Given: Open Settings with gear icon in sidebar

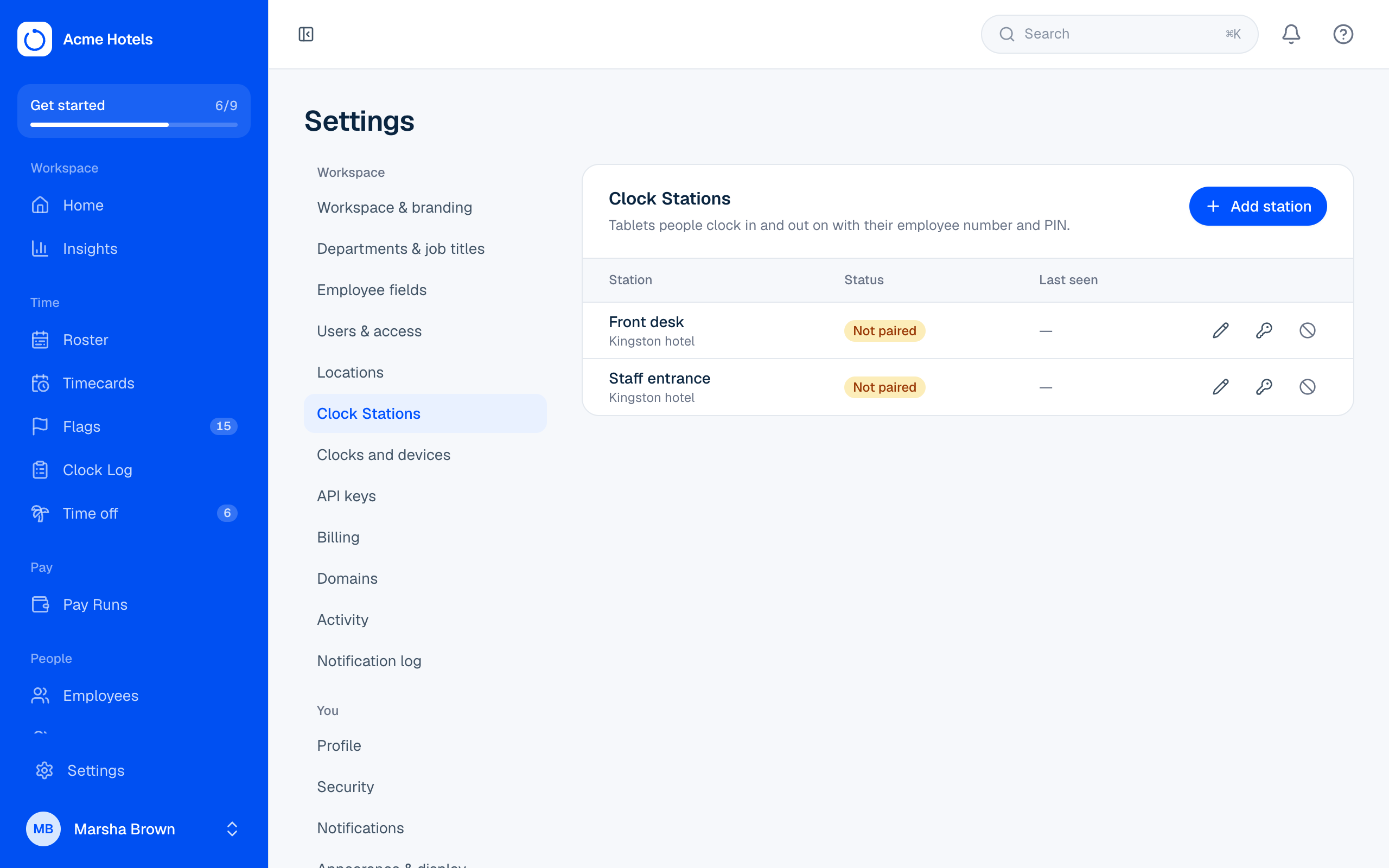Looking at the screenshot, I should click(133, 770).
